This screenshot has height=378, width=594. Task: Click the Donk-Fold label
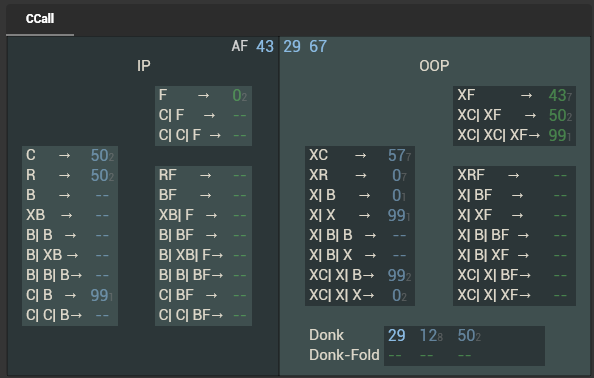pyautogui.click(x=344, y=355)
